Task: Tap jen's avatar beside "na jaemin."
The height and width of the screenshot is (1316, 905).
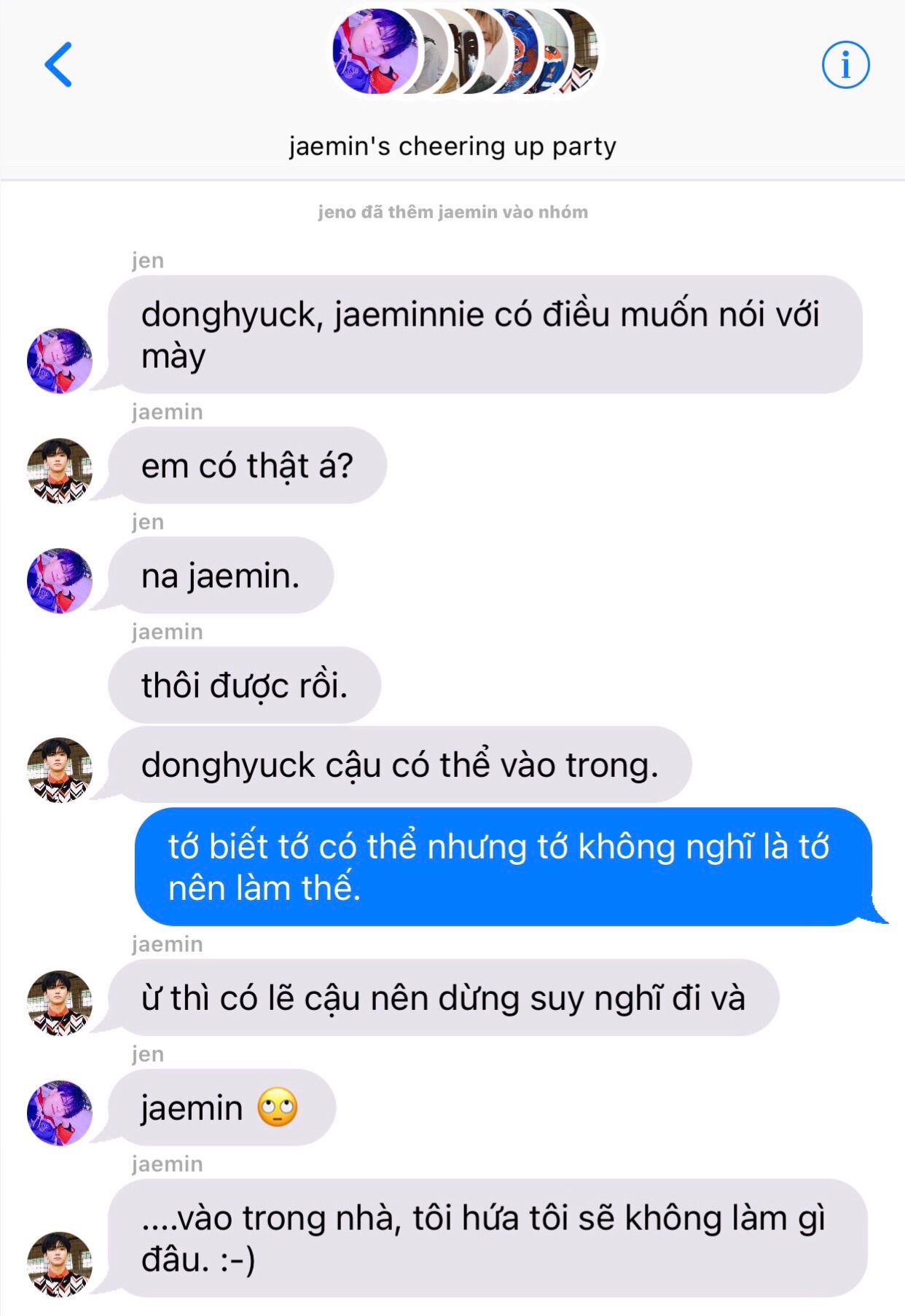Action: pos(60,581)
